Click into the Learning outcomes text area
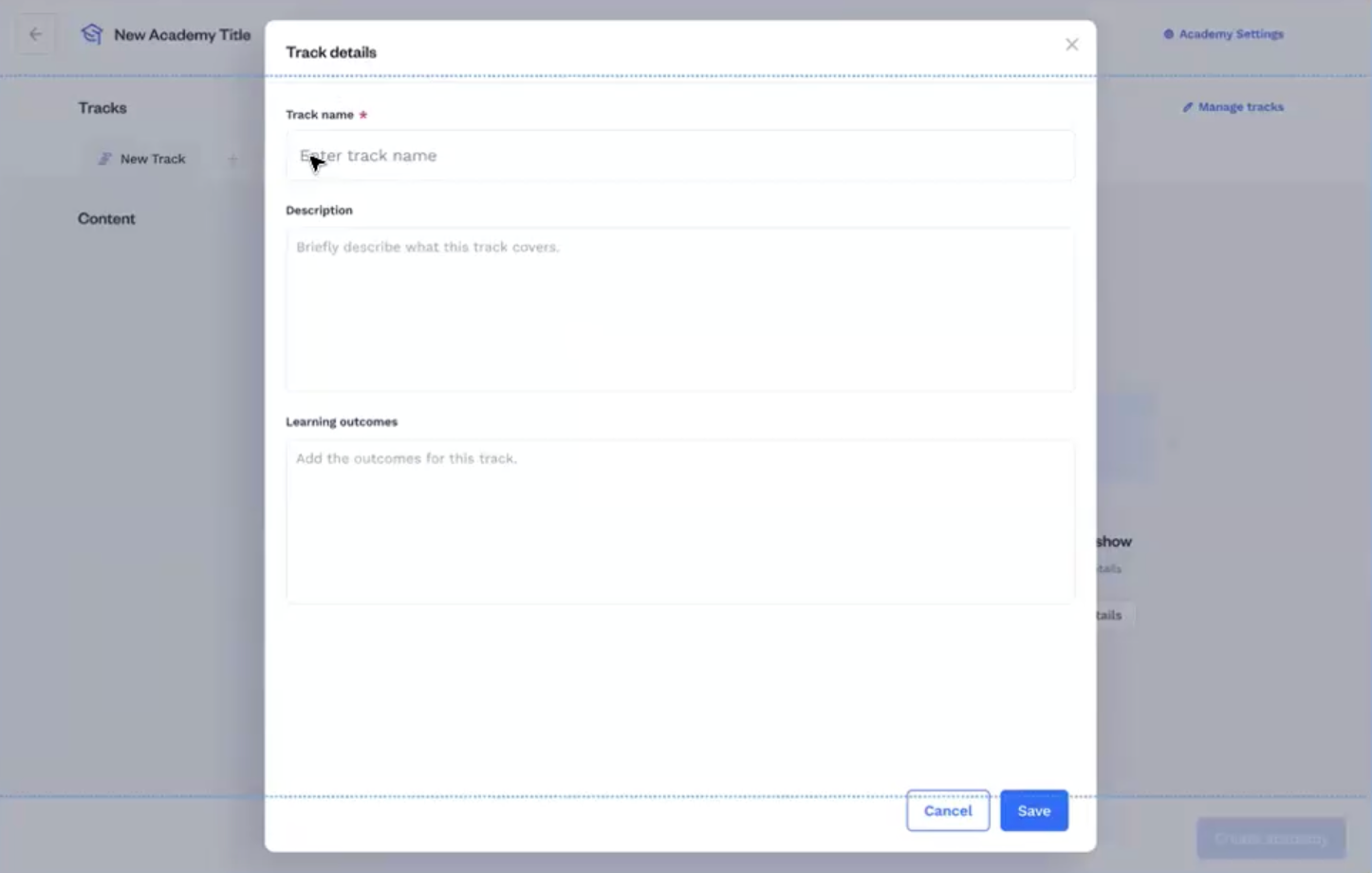Image resolution: width=1372 pixels, height=873 pixels. [679, 520]
